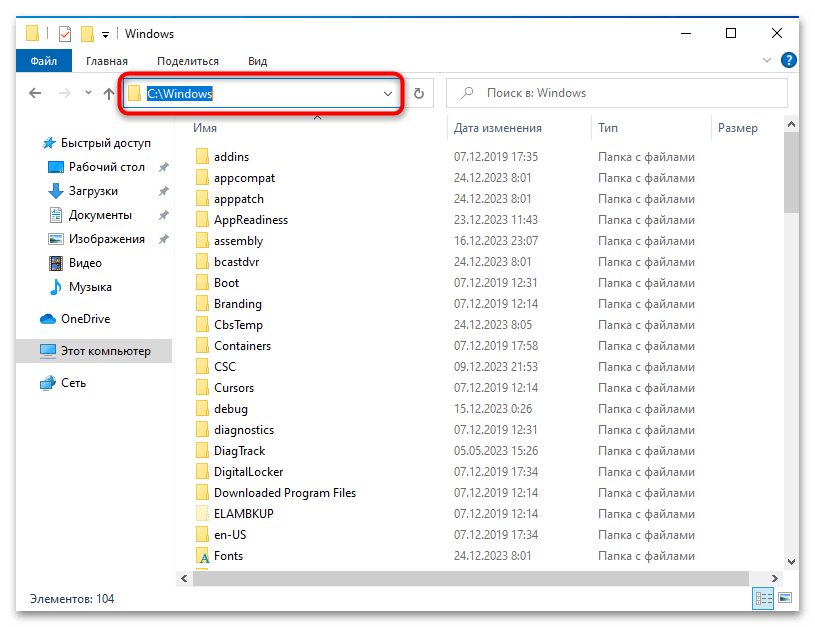Click the Properties checkmark icon in title bar
This screenshot has width=815, height=627.
point(64,33)
